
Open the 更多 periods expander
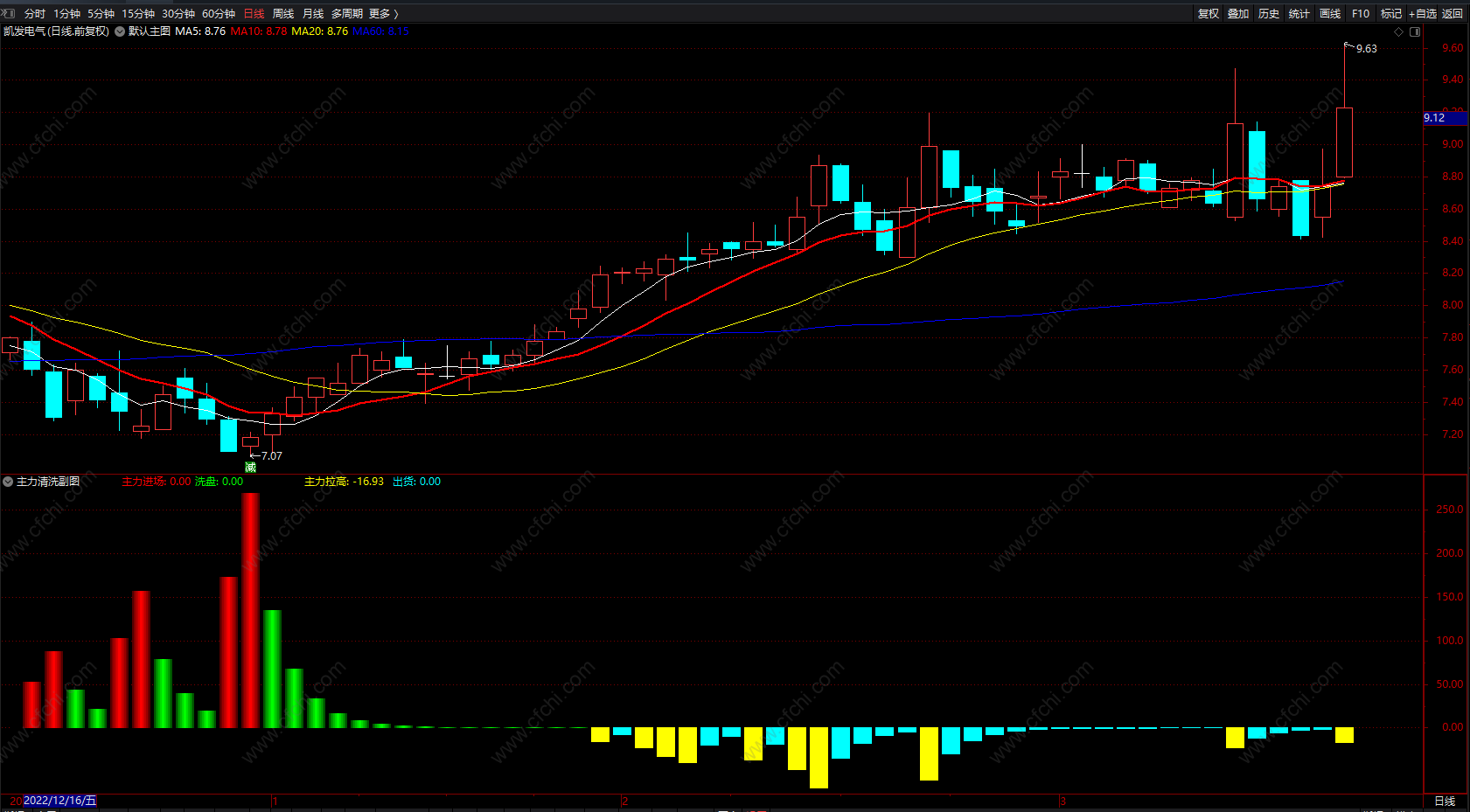pyautogui.click(x=384, y=13)
